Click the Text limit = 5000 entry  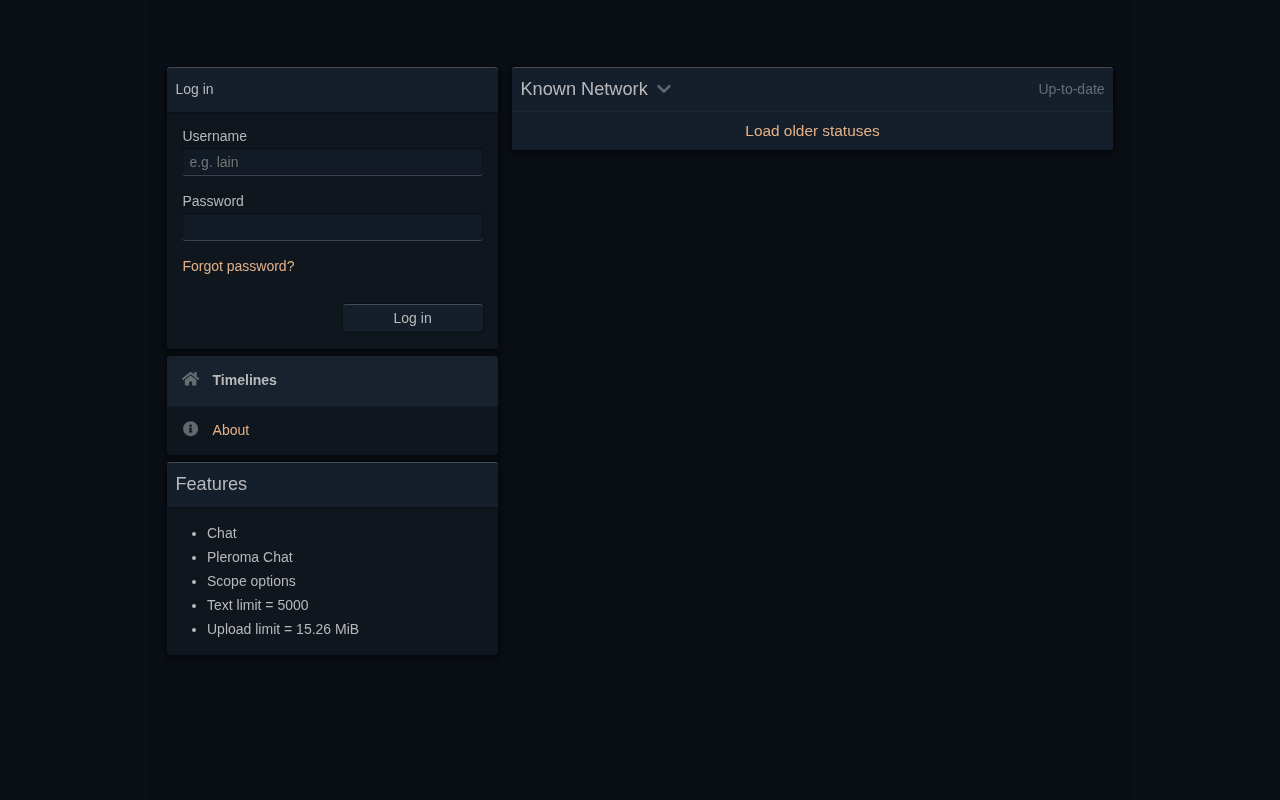(258, 605)
